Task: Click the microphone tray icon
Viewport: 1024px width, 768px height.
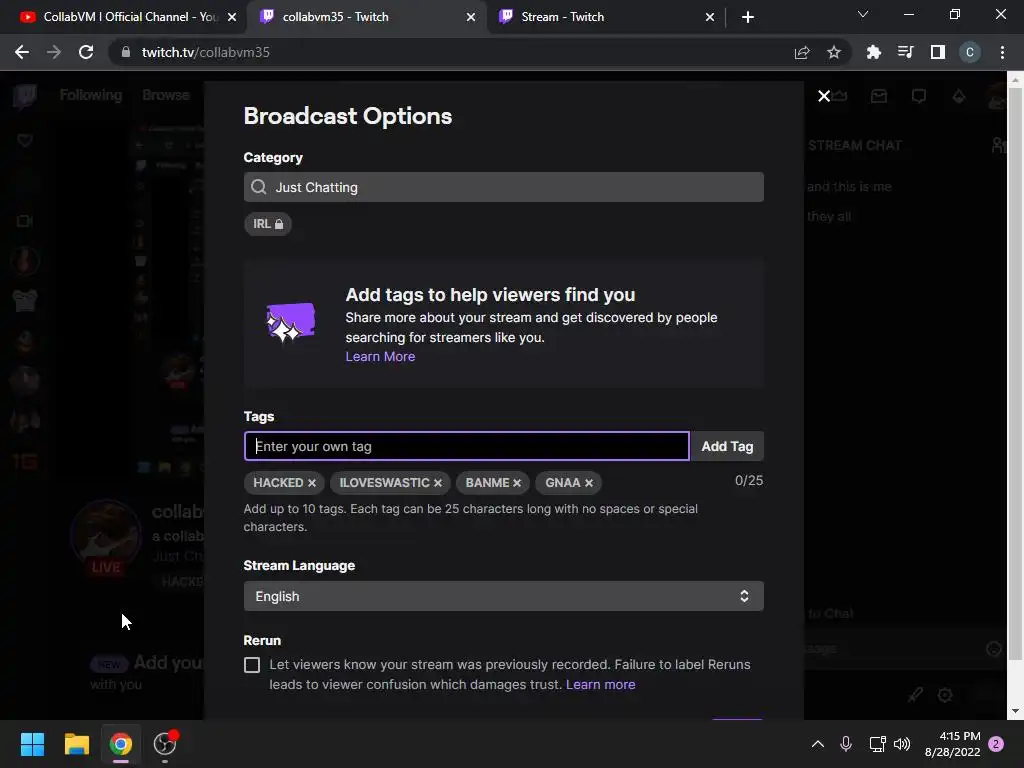Action: coord(846,744)
